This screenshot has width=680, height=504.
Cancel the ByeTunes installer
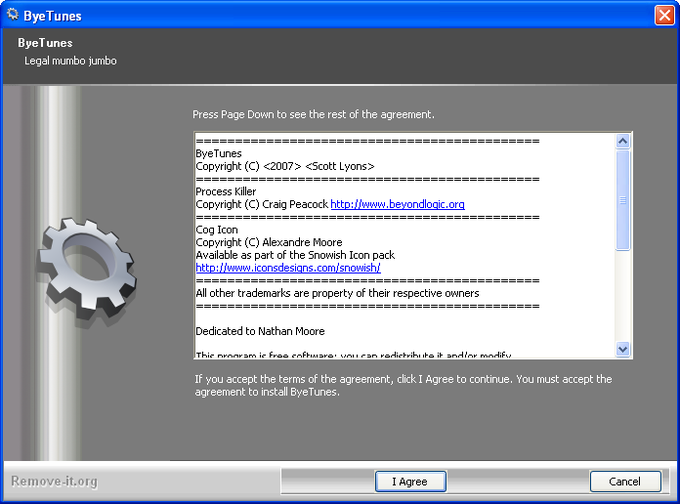625,481
